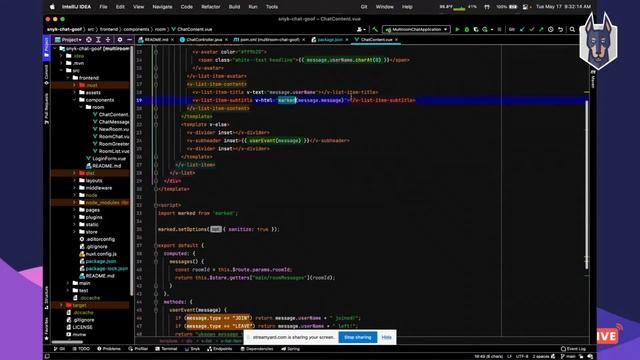Hide Project panel with minus icon
Viewport: 640px width, 360px height.
click(129, 40)
